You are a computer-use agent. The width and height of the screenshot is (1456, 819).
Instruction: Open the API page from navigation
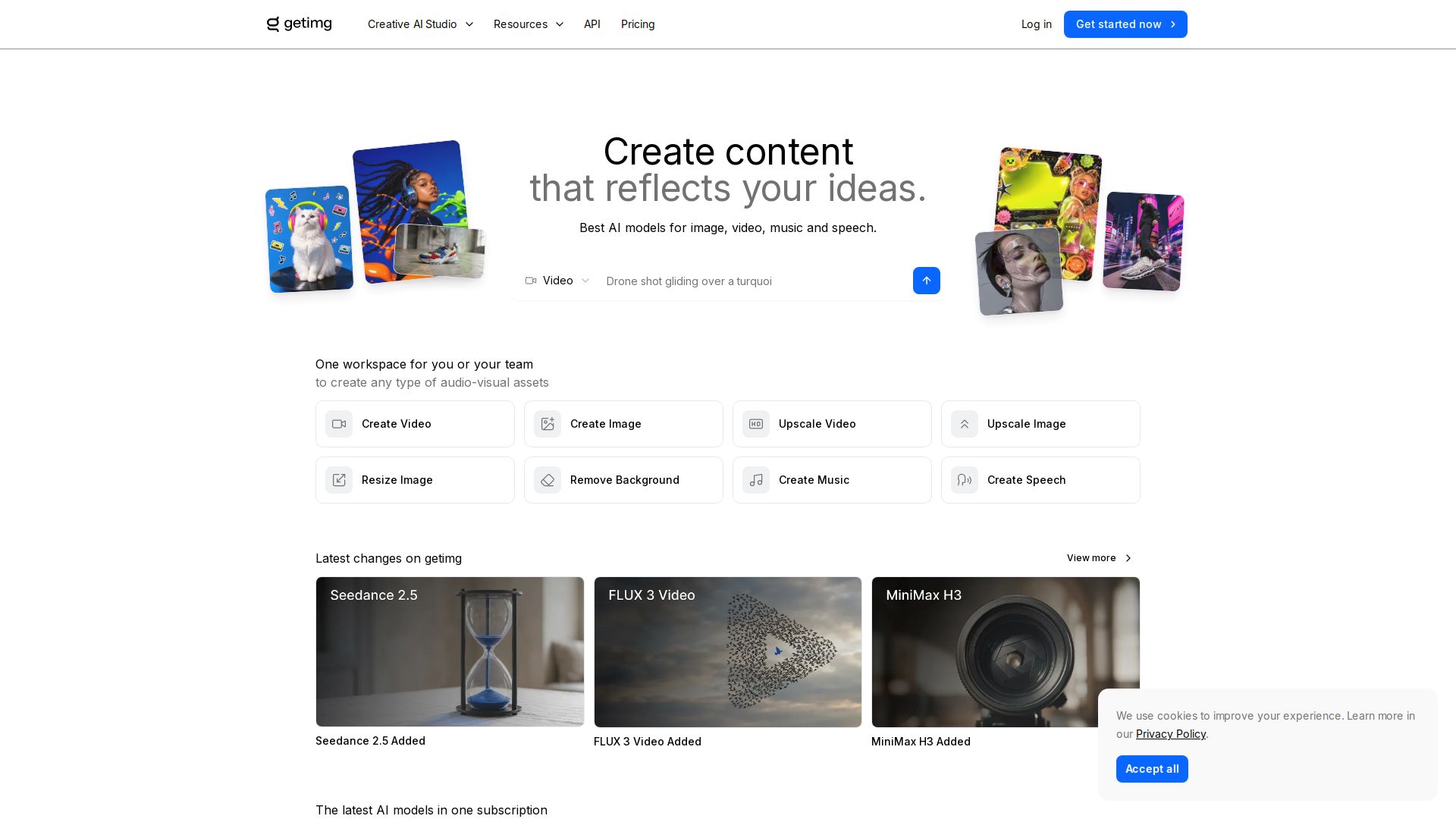592,24
